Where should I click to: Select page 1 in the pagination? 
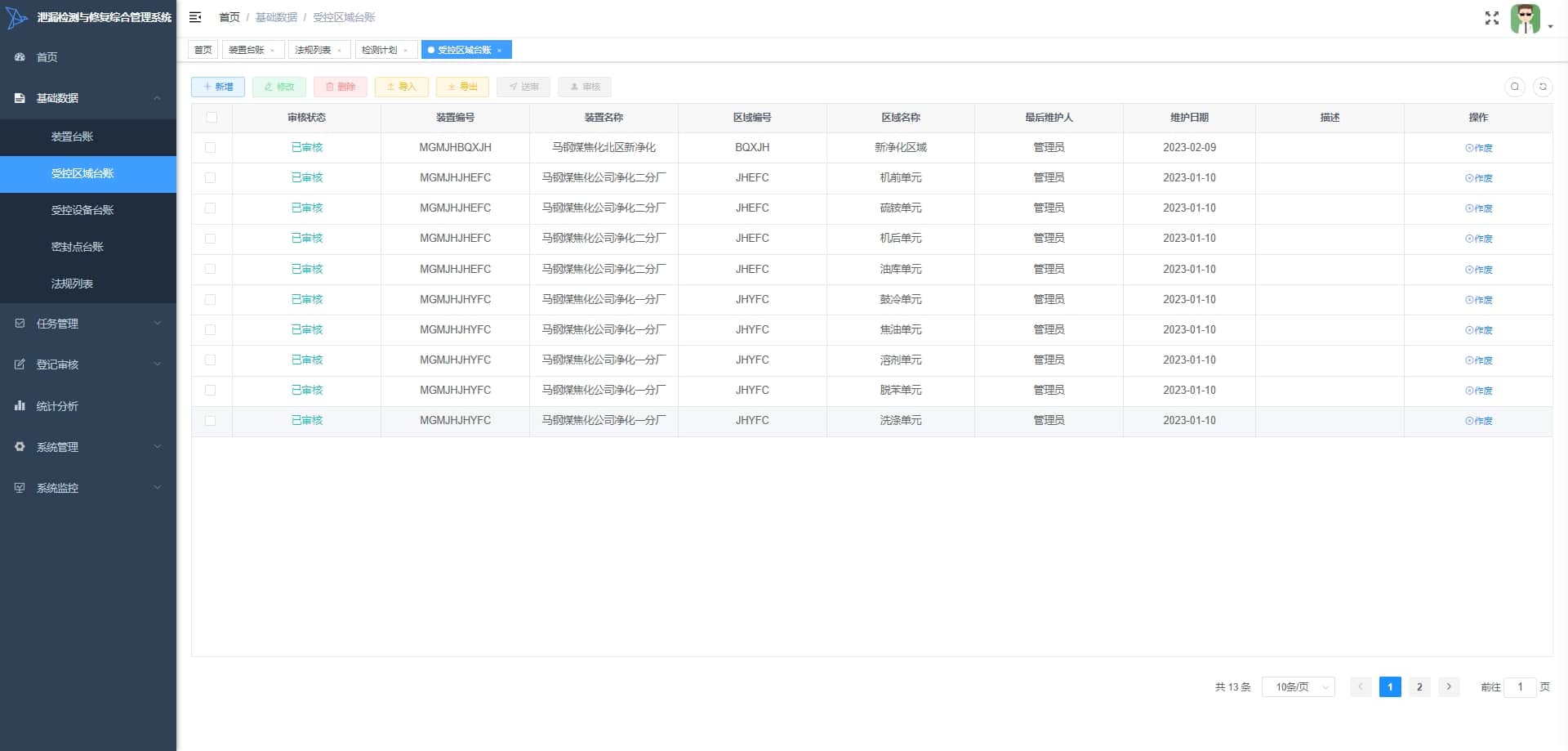pyautogui.click(x=1390, y=686)
